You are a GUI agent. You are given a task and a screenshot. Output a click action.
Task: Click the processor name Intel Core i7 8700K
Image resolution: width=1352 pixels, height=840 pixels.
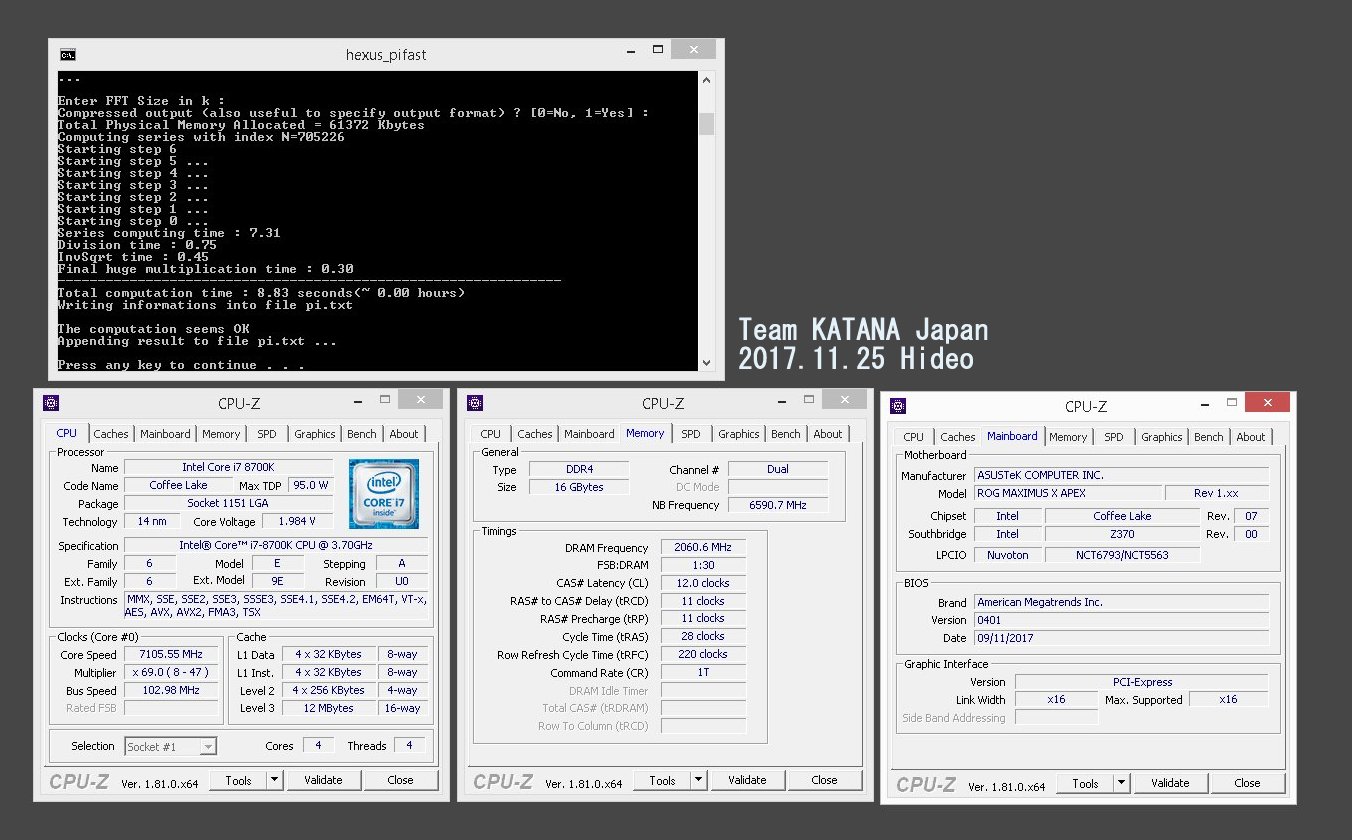click(229, 467)
